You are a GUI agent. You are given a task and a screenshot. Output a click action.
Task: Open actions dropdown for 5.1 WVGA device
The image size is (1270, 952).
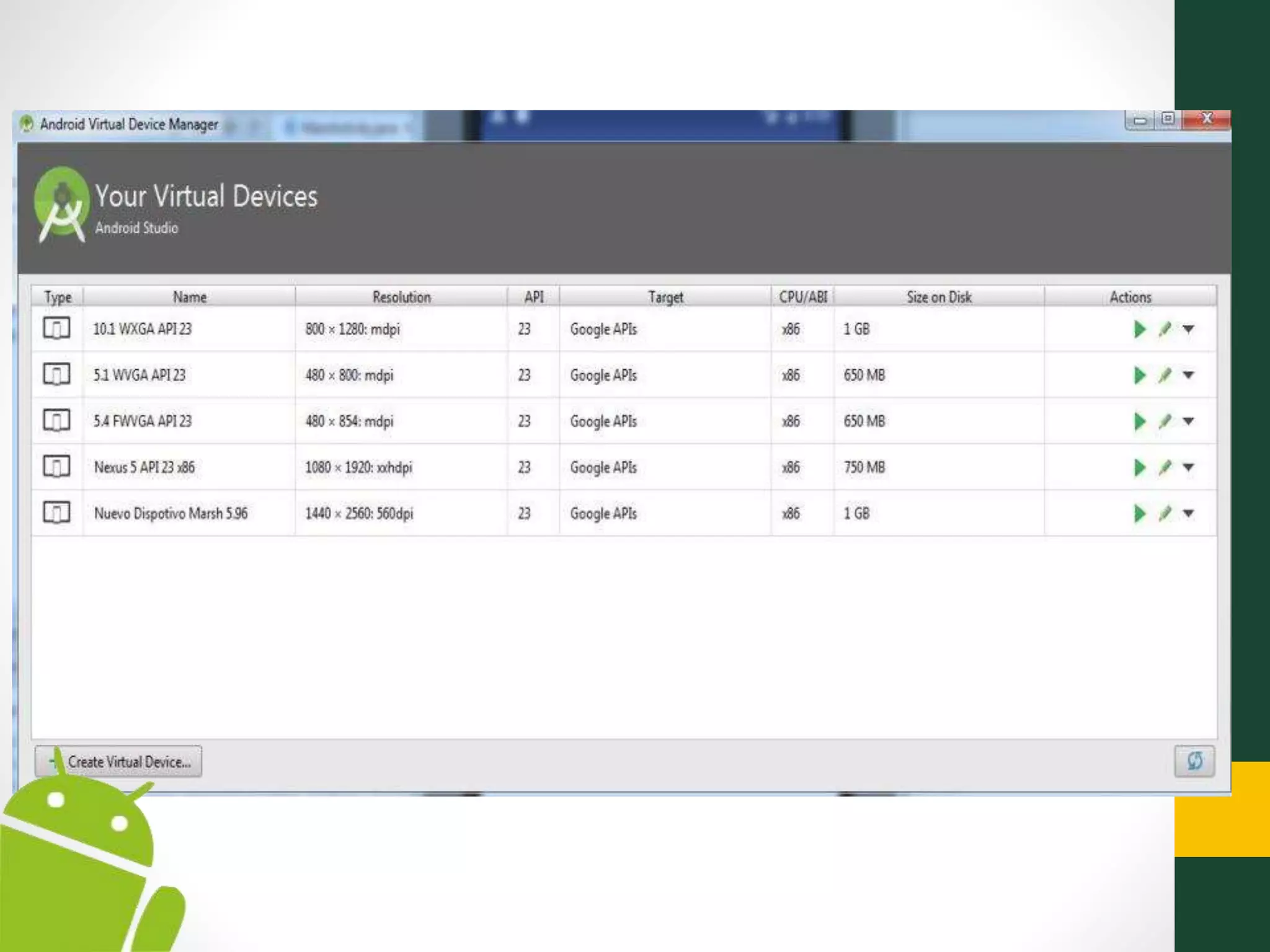click(x=1188, y=375)
